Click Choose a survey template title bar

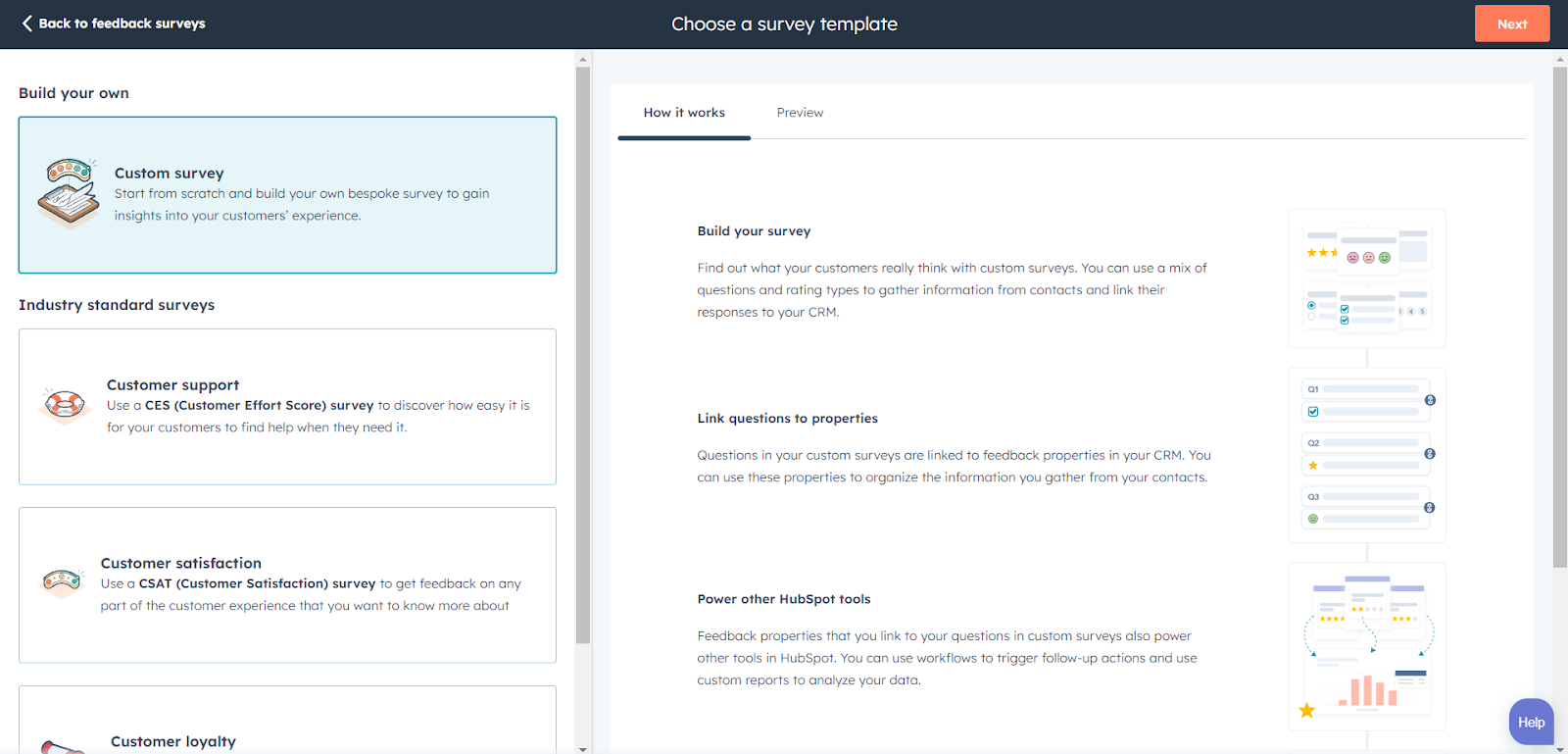coord(784,23)
